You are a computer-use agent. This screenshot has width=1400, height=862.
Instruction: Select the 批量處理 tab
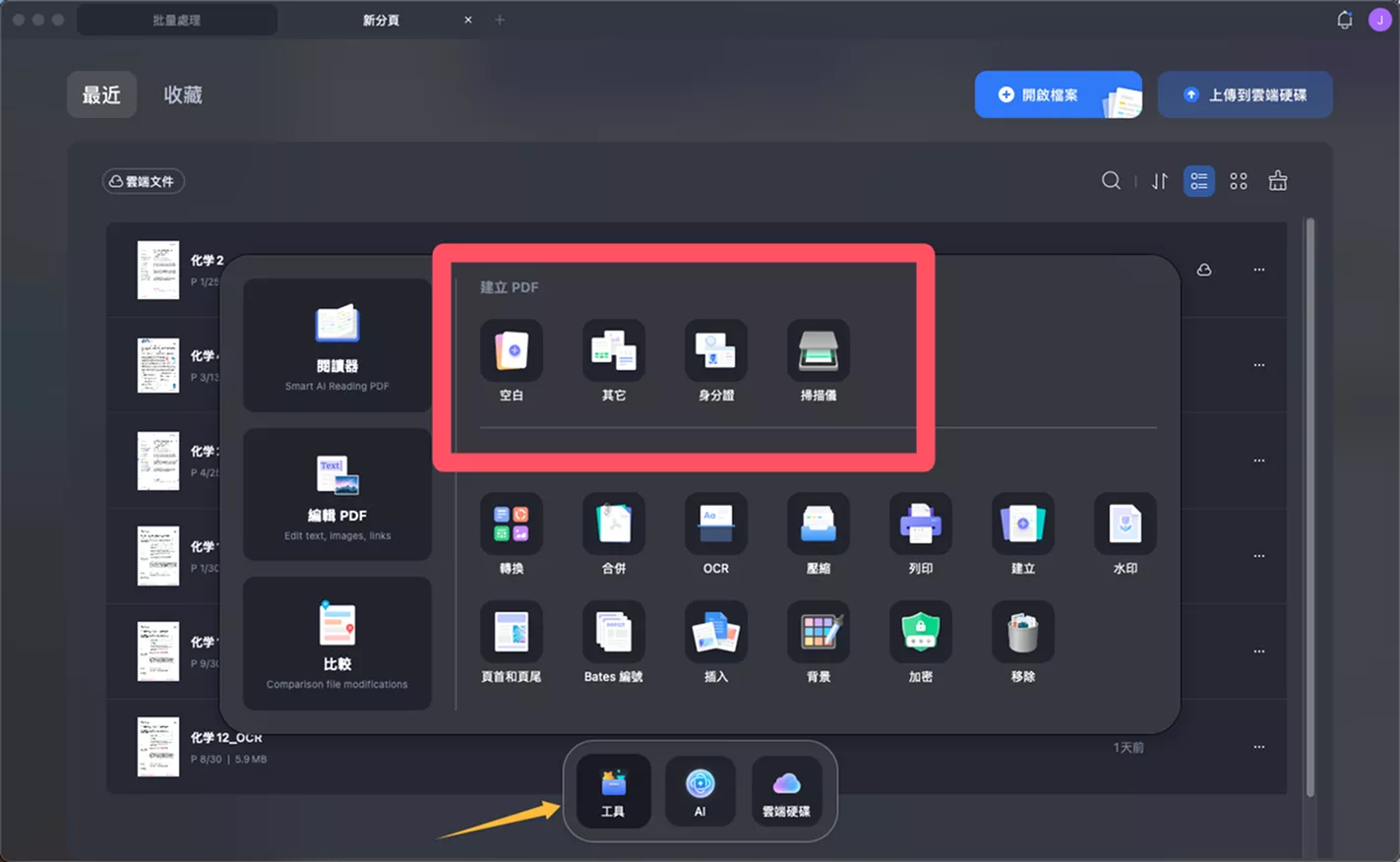tap(177, 20)
